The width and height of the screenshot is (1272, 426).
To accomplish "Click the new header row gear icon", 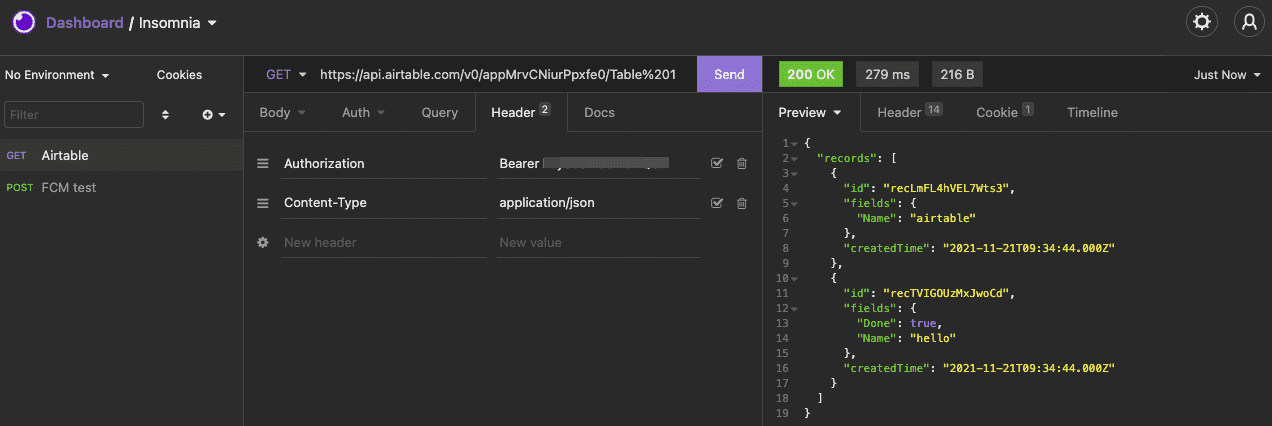I will (x=263, y=243).
